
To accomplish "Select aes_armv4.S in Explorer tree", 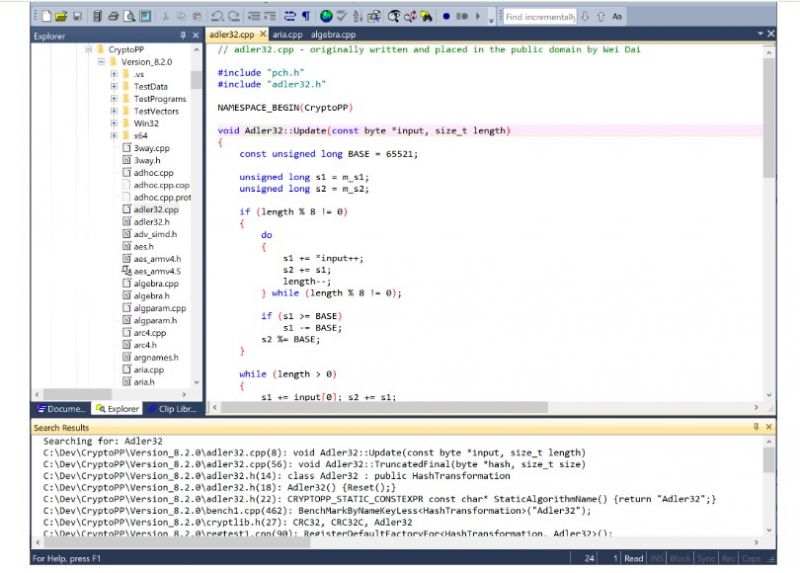I will coord(157,271).
